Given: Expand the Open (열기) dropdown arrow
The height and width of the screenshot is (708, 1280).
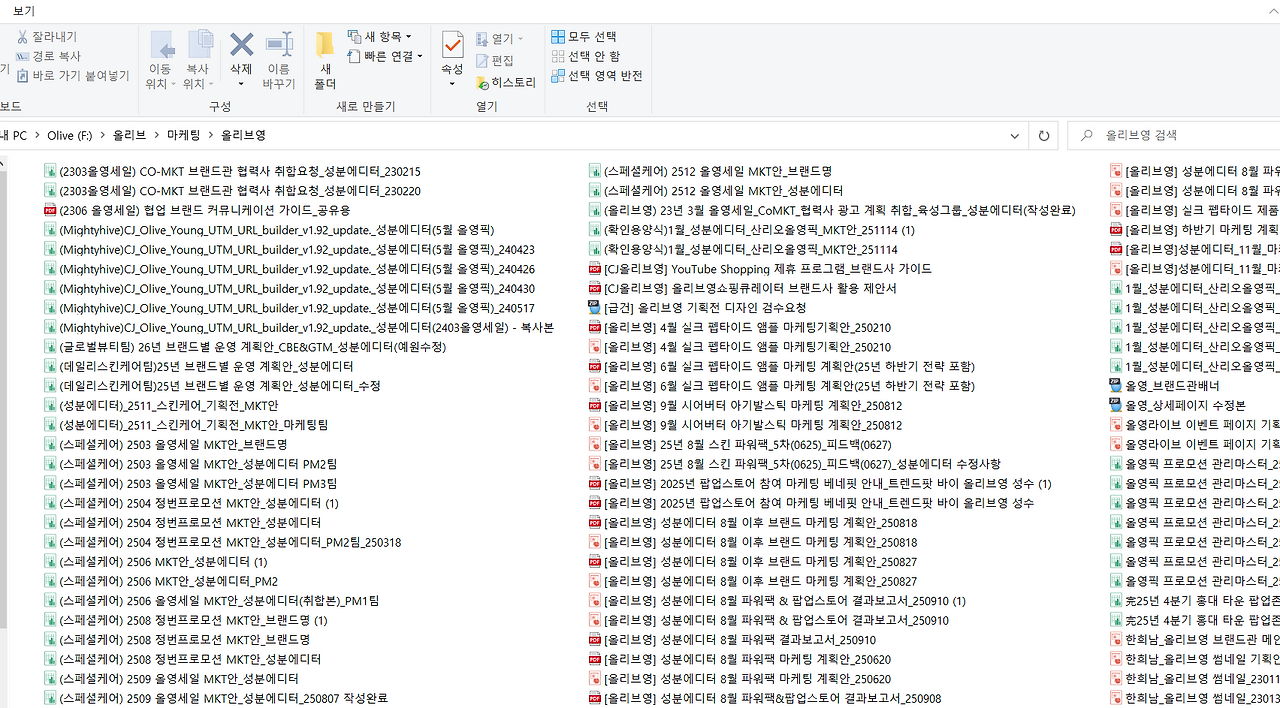Looking at the screenshot, I should coord(520,39).
